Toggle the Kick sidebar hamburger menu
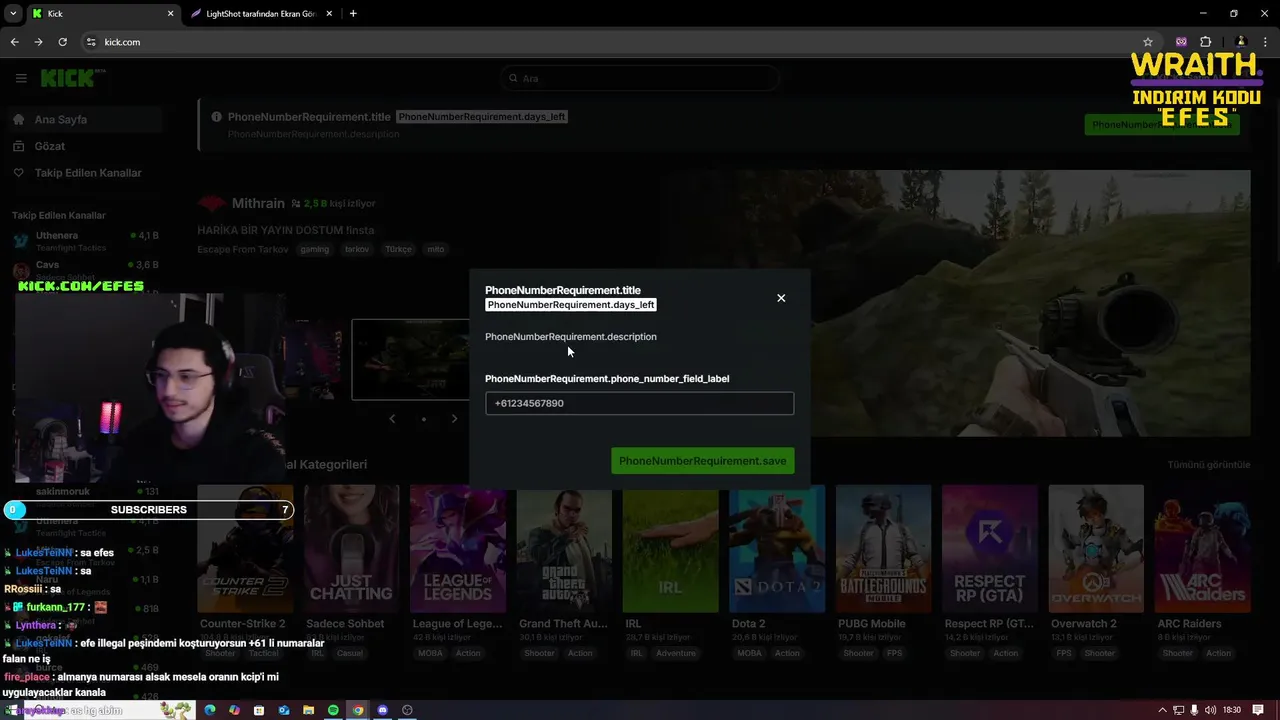The width and height of the screenshot is (1280, 720). [21, 78]
